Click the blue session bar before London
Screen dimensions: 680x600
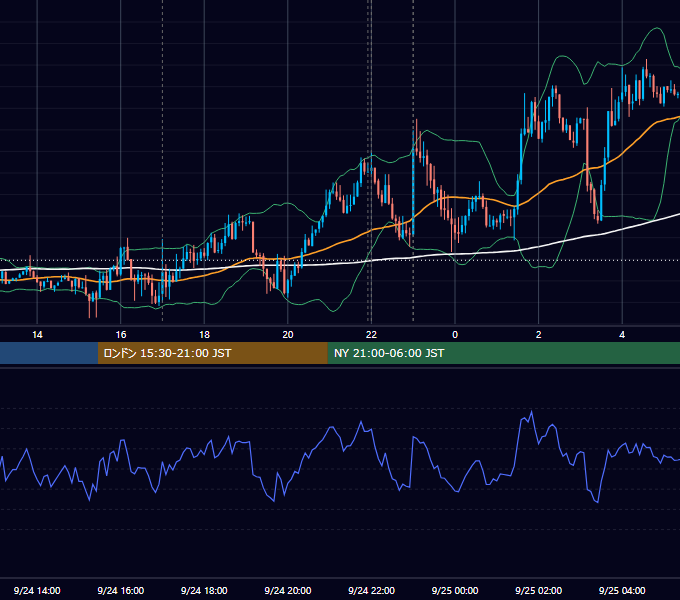pyautogui.click(x=49, y=353)
